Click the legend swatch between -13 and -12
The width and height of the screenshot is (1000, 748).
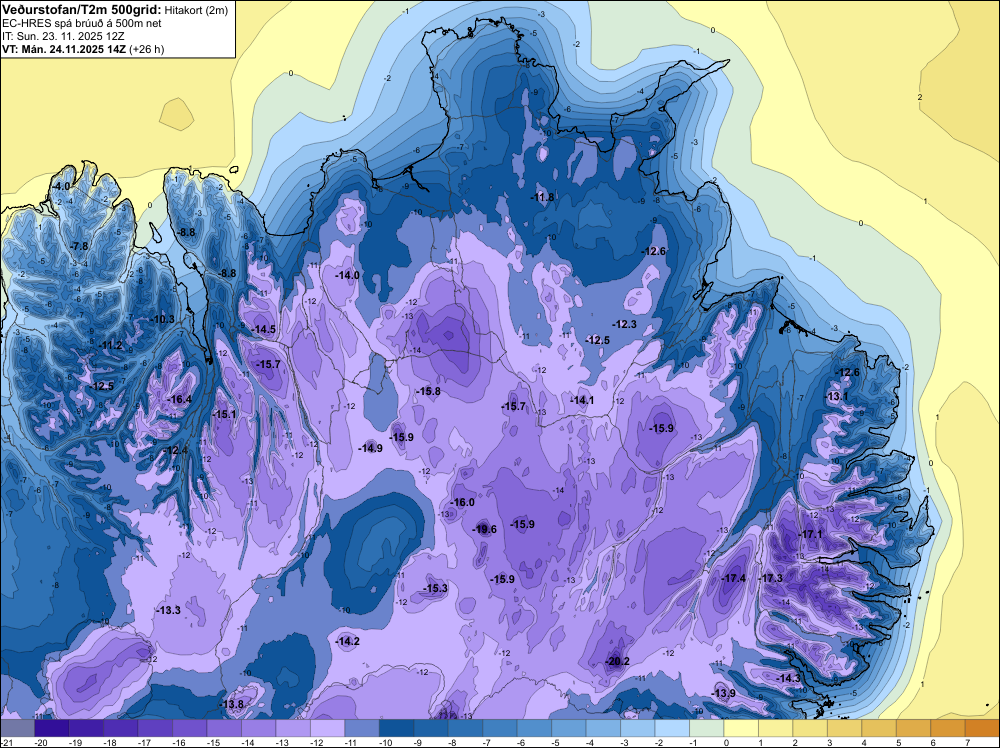(x=293, y=728)
